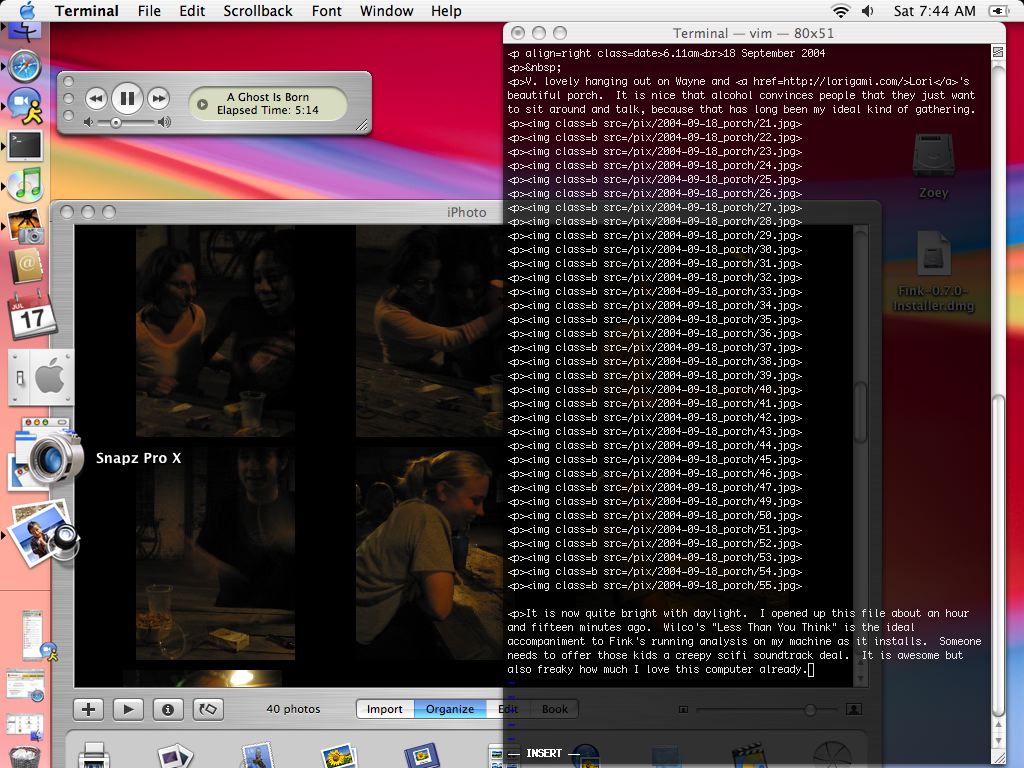Open iCal calendar from the Dock

[x=30, y=318]
